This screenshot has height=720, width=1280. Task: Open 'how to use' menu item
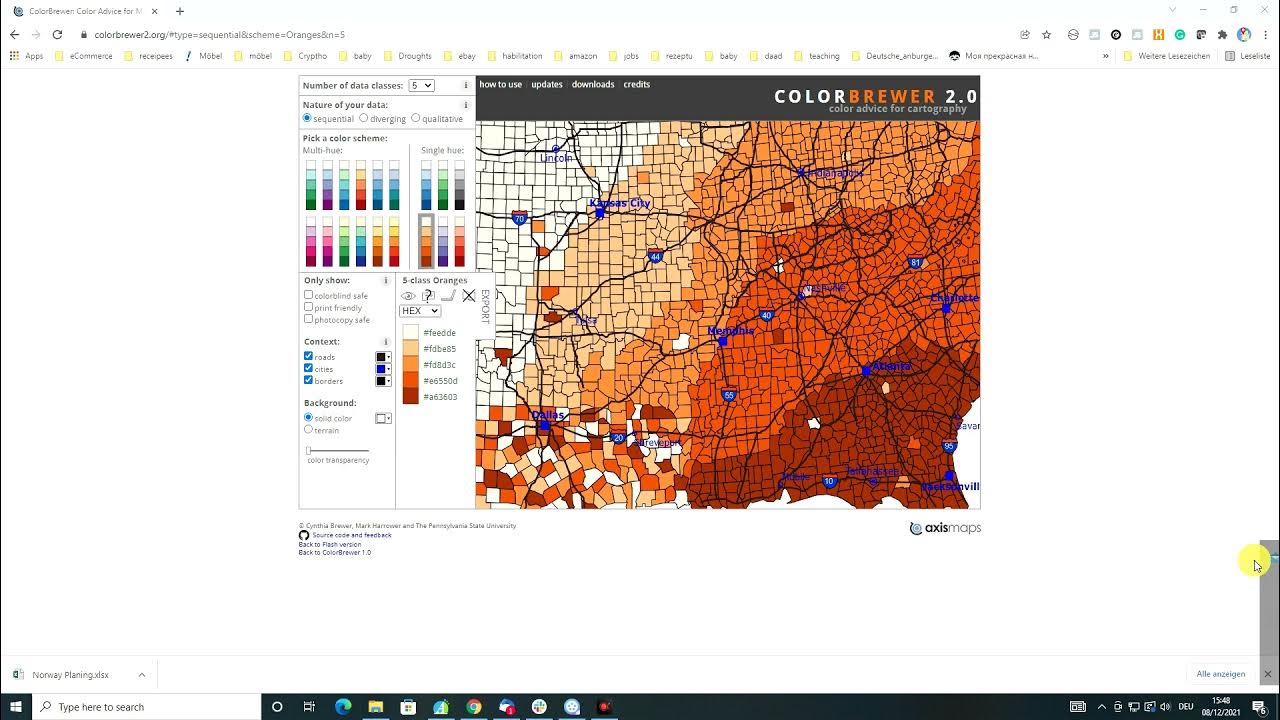click(500, 84)
